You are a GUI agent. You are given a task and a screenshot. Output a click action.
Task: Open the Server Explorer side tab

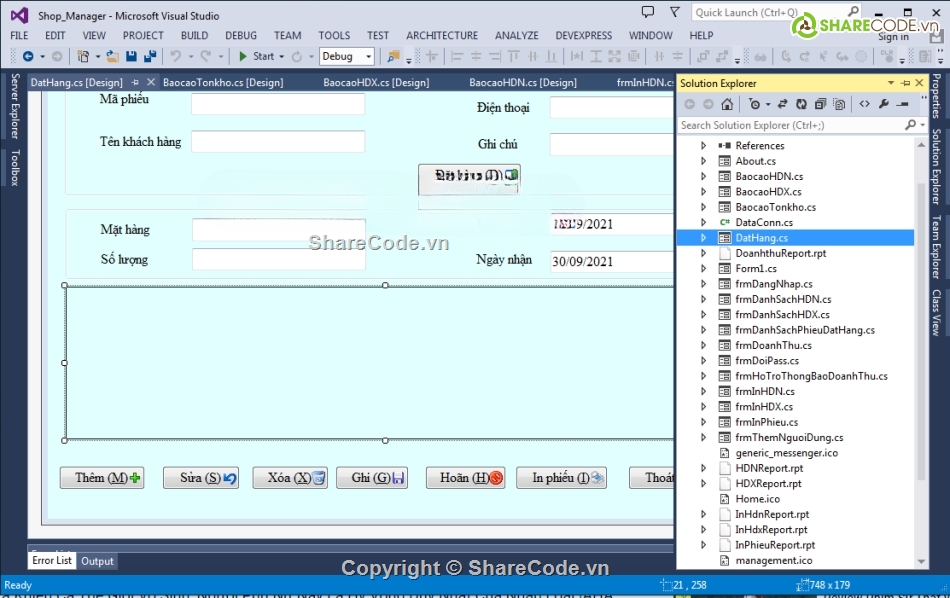click(x=15, y=106)
